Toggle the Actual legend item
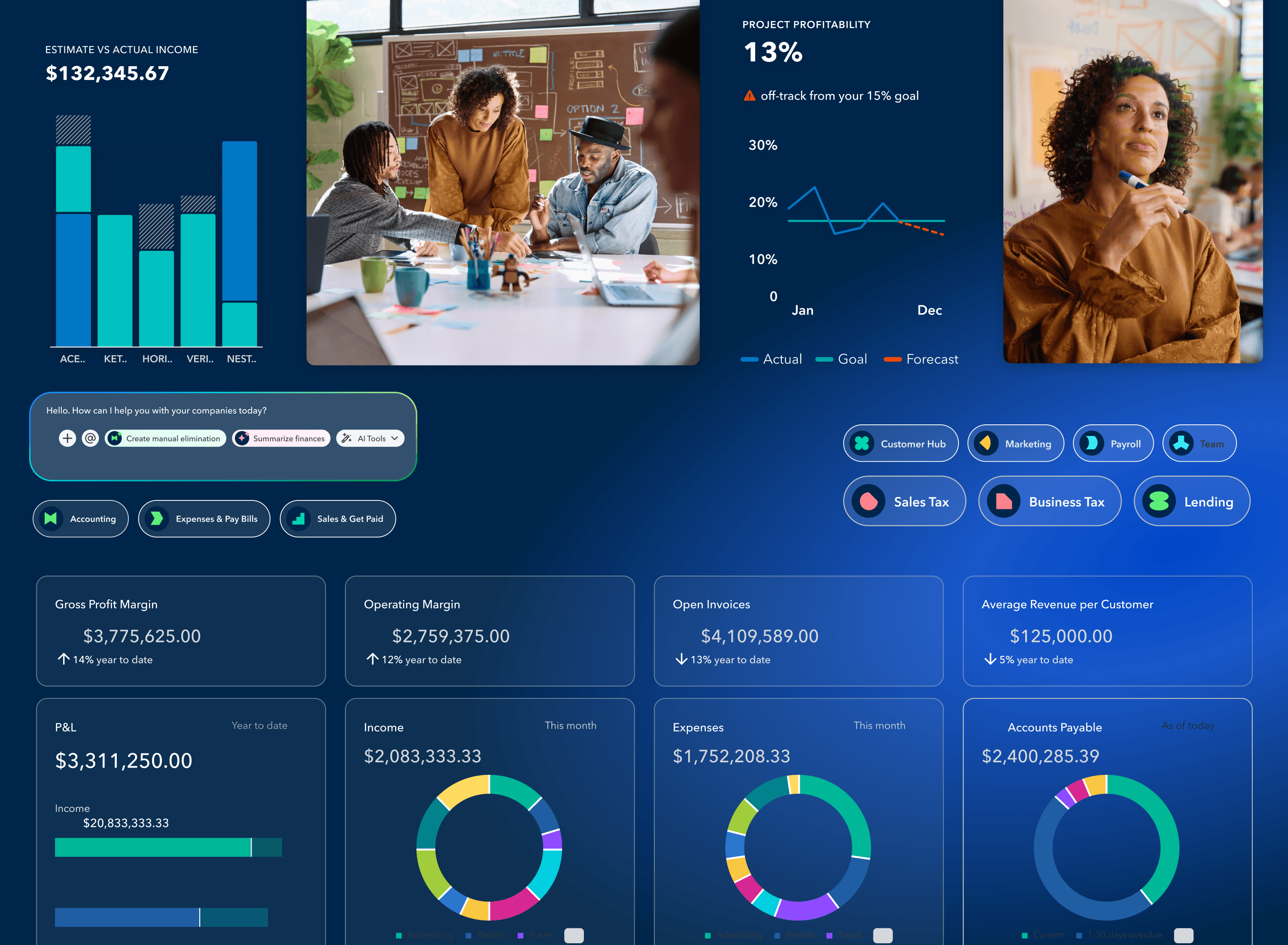This screenshot has width=1288, height=945. [771, 359]
